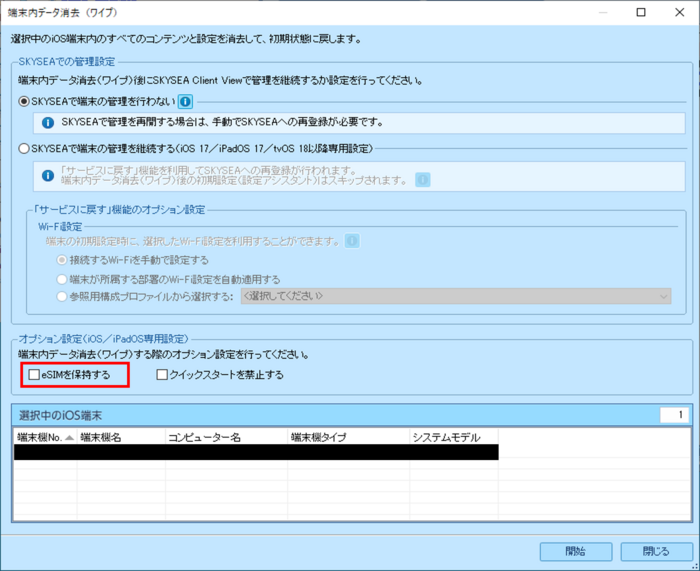Click the 閉じる button
Viewport: 700px width, 571px height.
[x=656, y=552]
